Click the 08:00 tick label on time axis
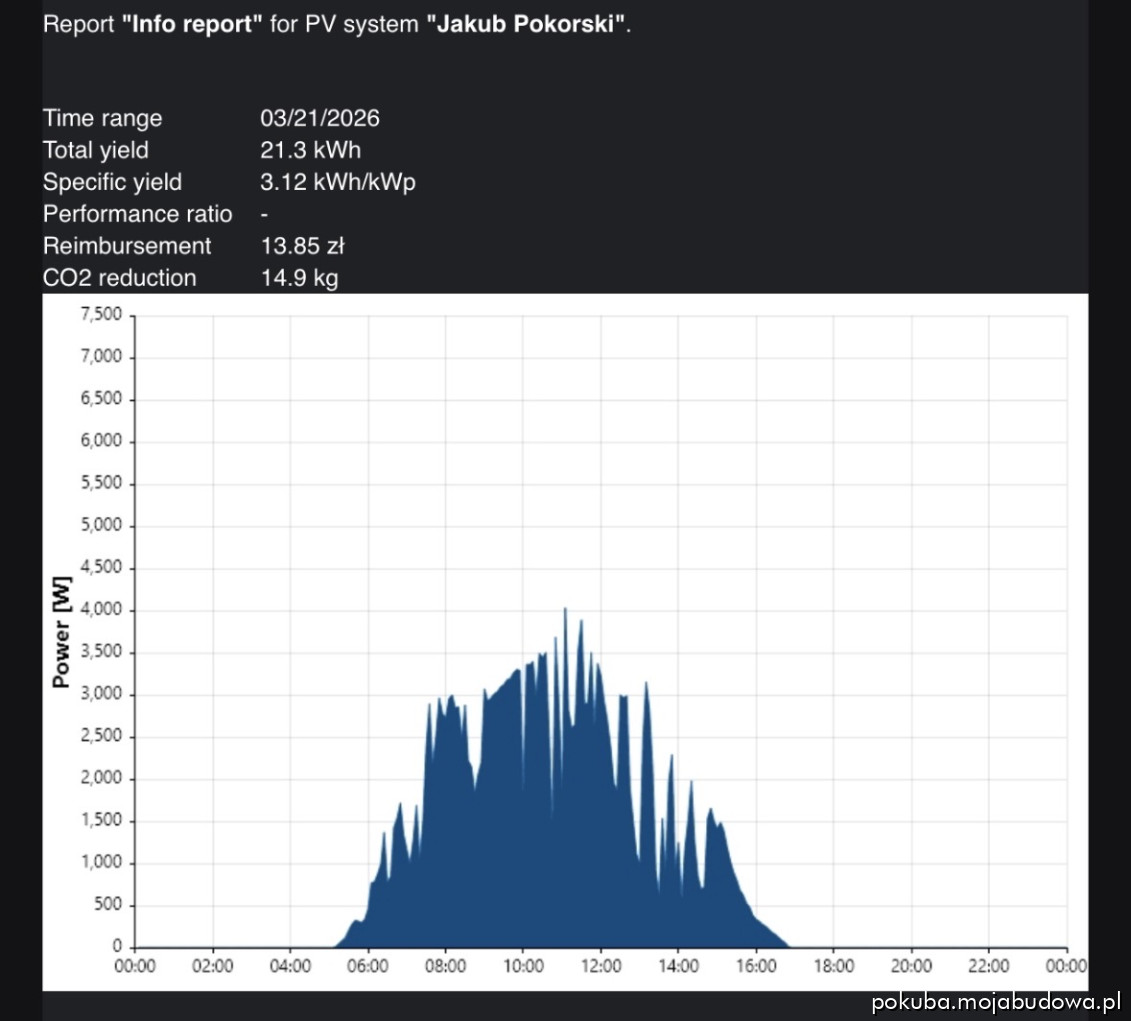This screenshot has width=1131, height=1021. point(445,966)
